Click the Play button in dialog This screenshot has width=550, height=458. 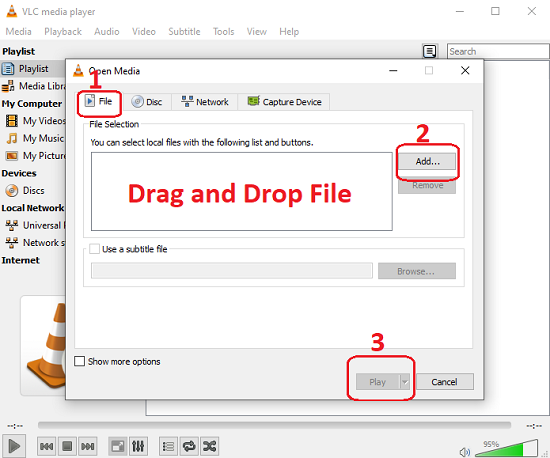coord(377,382)
